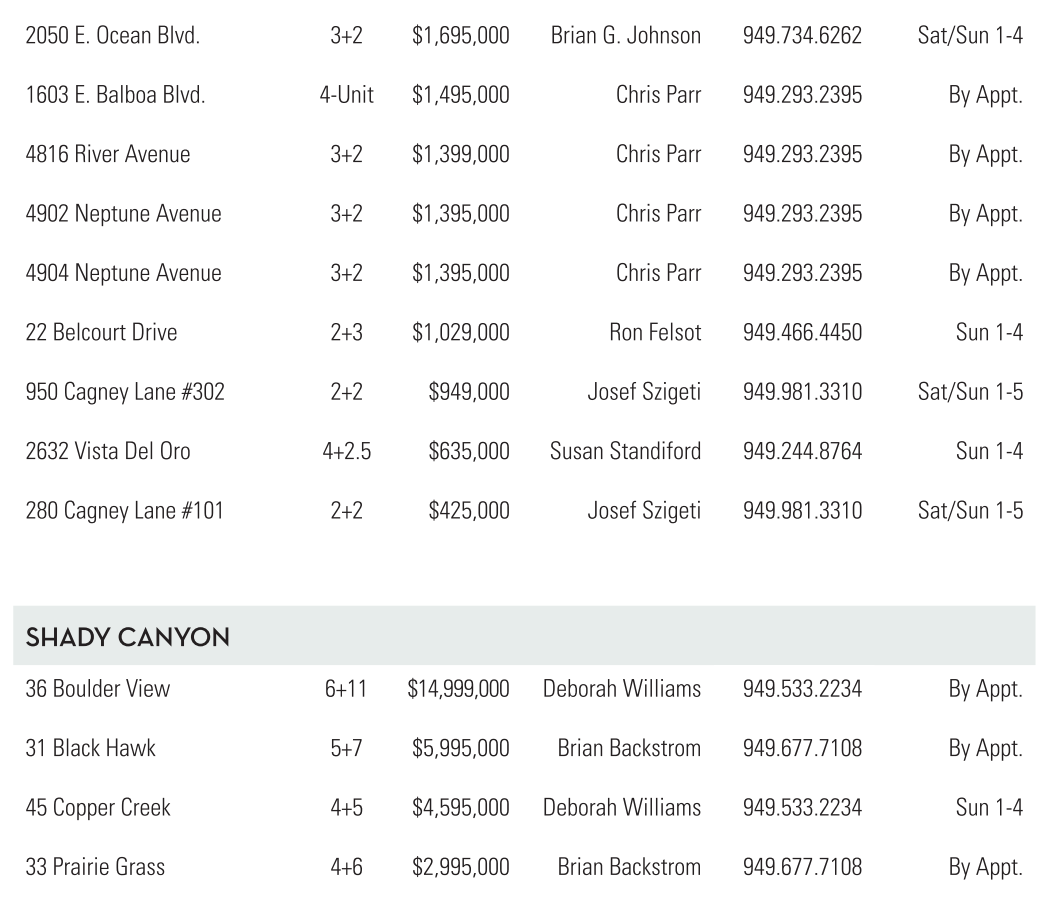The height and width of the screenshot is (912, 1055).
Task: Select Brian G. Johnson agent name
Action: [x=625, y=36]
